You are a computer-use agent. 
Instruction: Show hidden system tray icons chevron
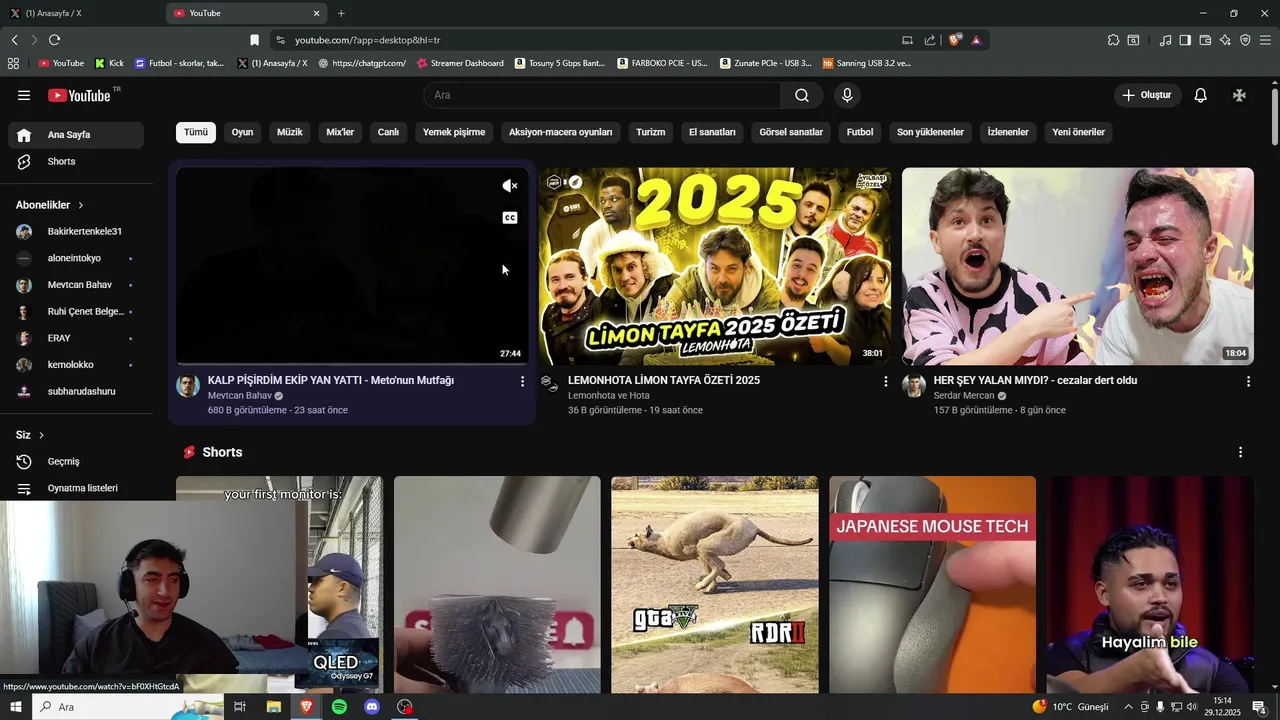pos(1128,707)
